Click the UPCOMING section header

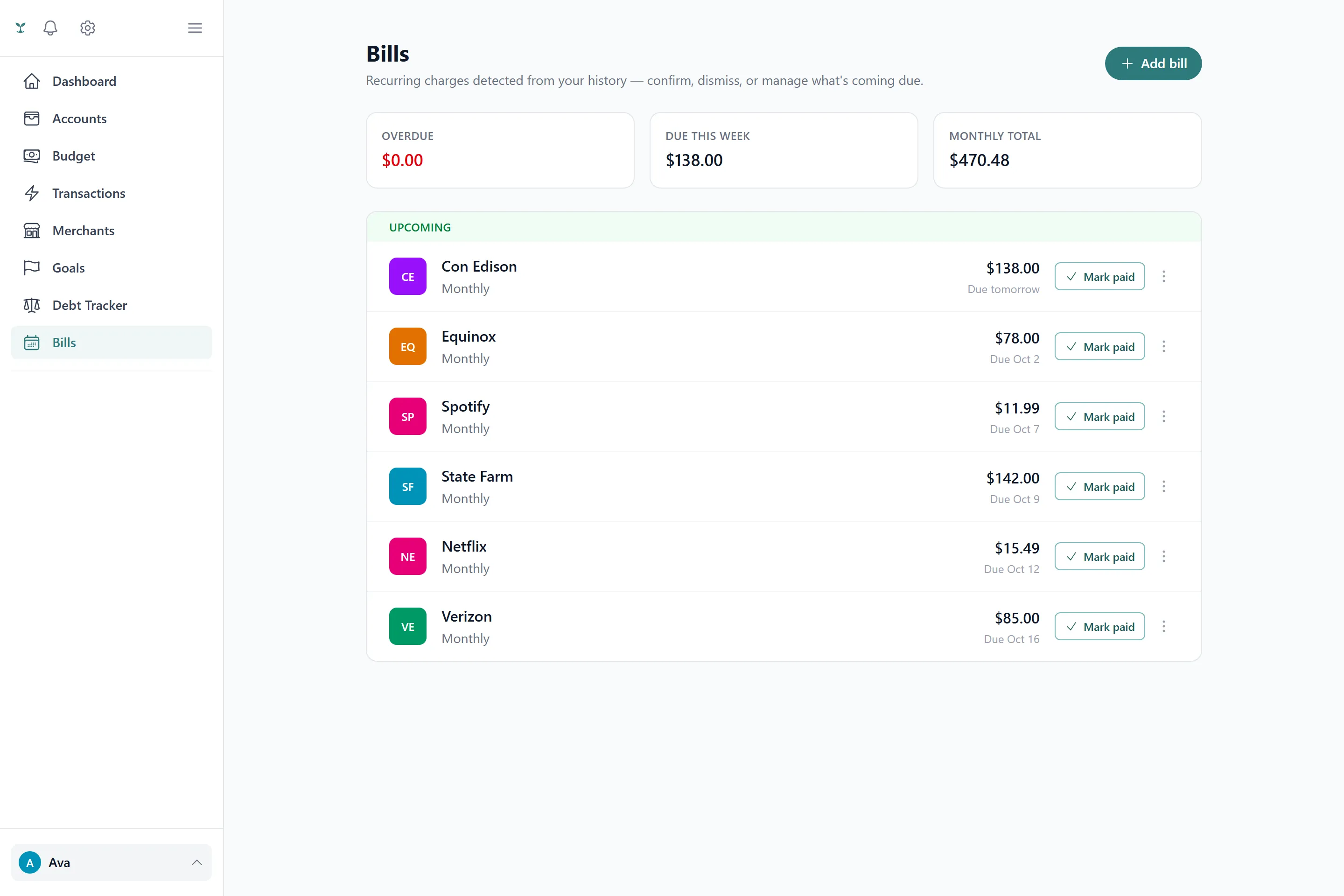pos(420,227)
